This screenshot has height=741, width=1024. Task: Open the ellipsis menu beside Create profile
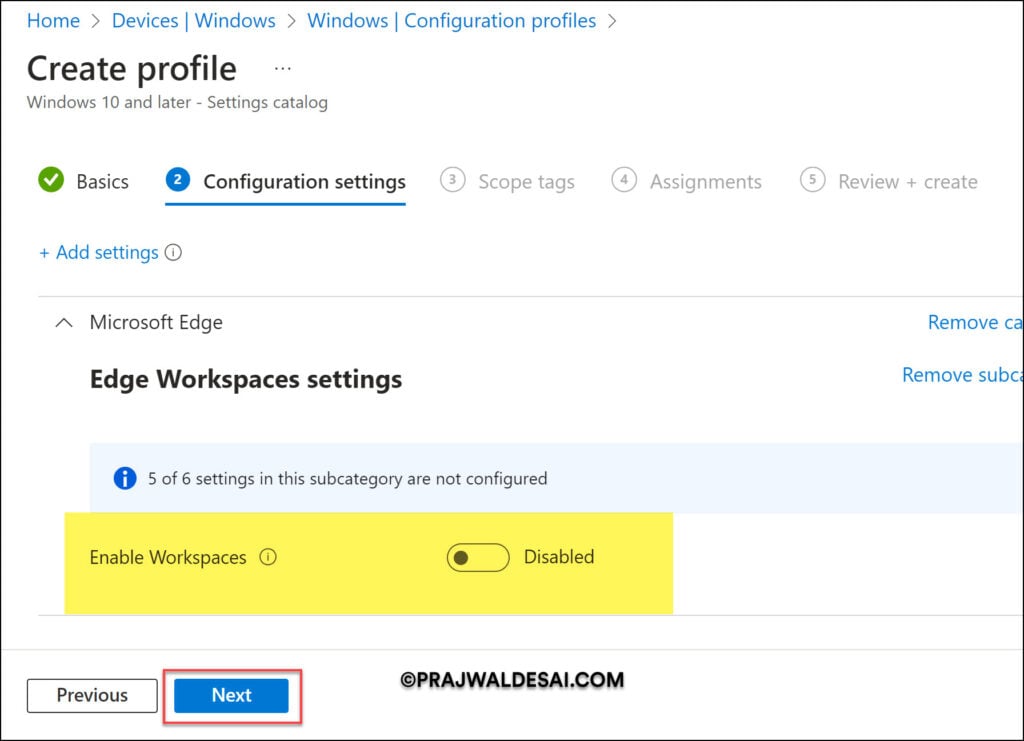[282, 69]
